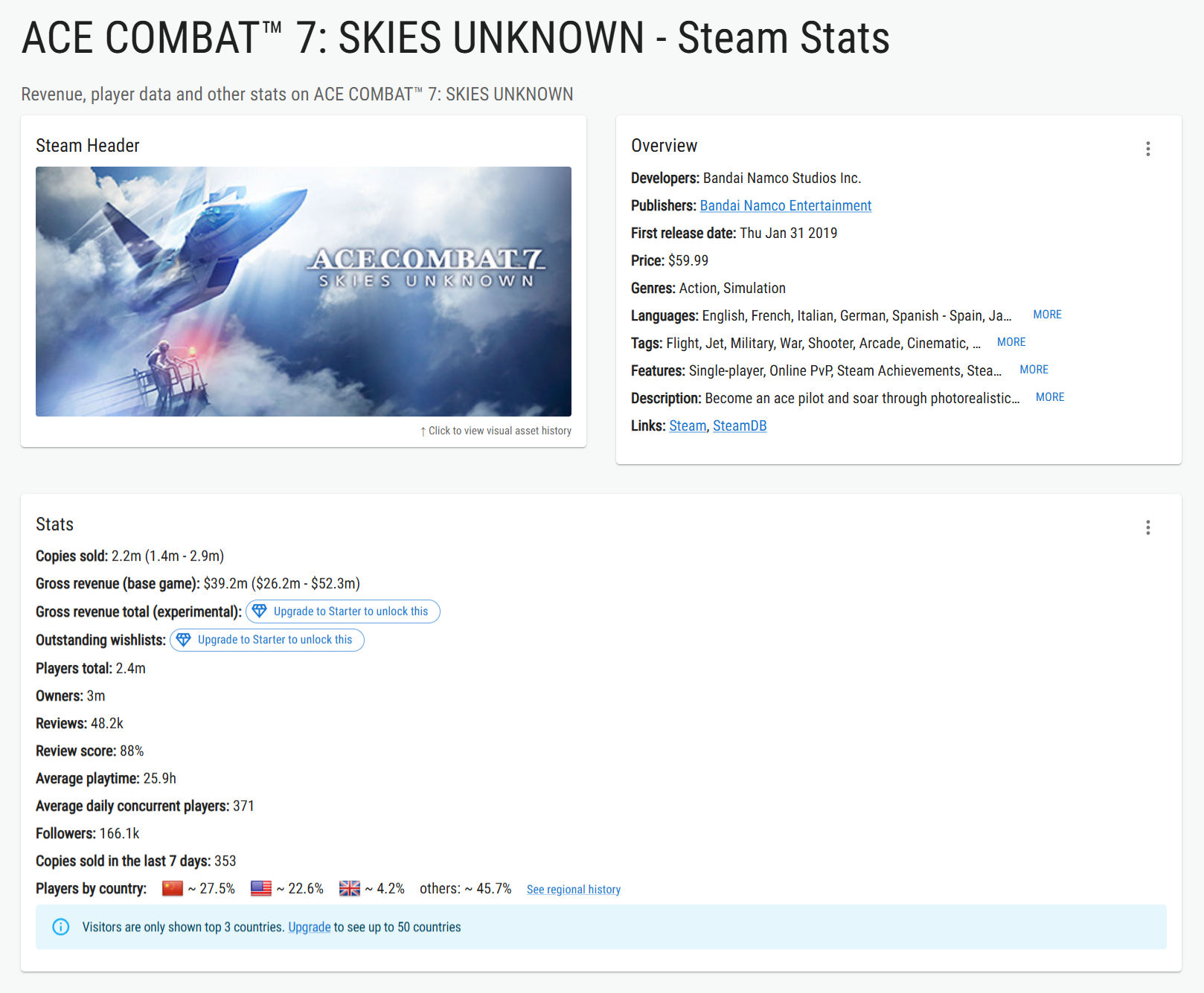The width and height of the screenshot is (1204, 993).
Task: Click diamond icon beside Outstanding wishlists
Action: coord(183,639)
